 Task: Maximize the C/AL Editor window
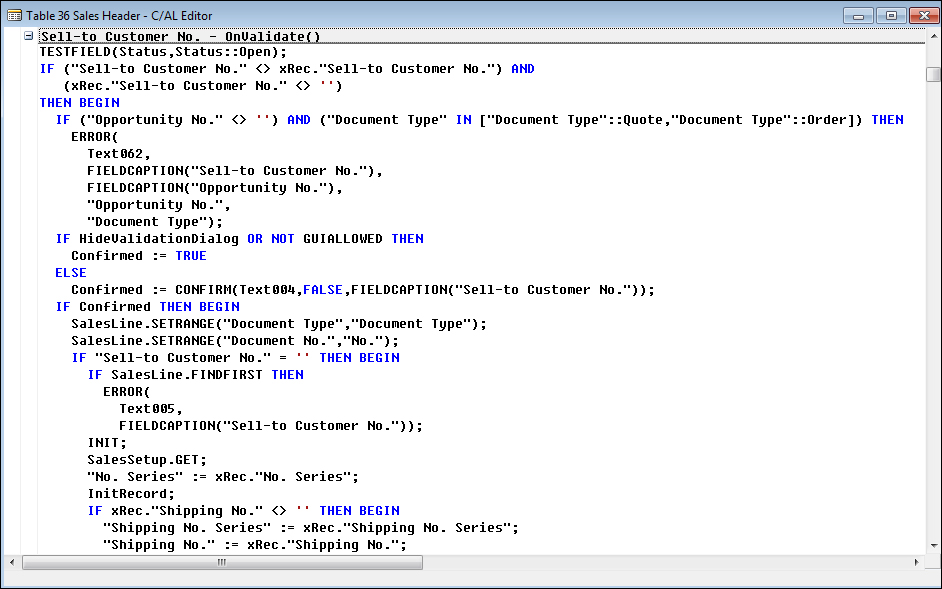tap(892, 16)
